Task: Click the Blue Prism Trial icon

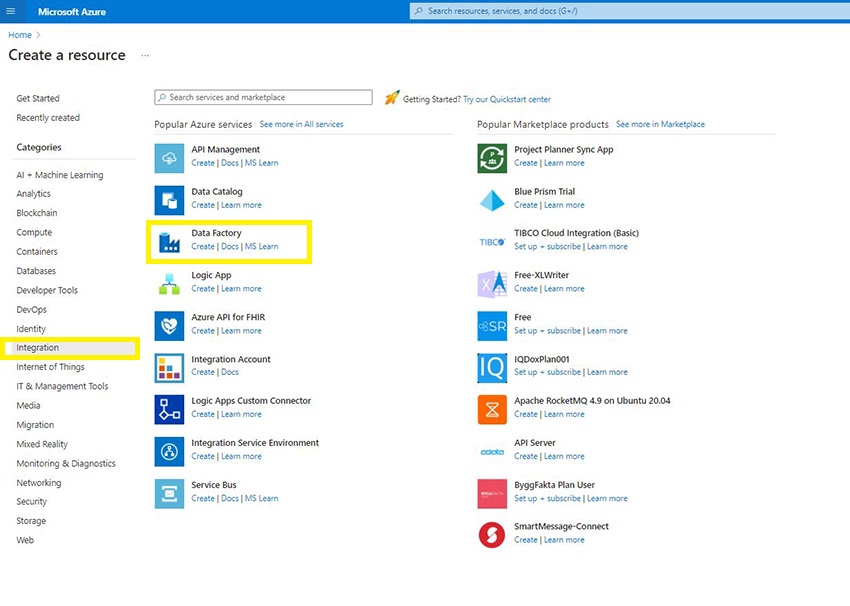Action: pyautogui.click(x=492, y=201)
